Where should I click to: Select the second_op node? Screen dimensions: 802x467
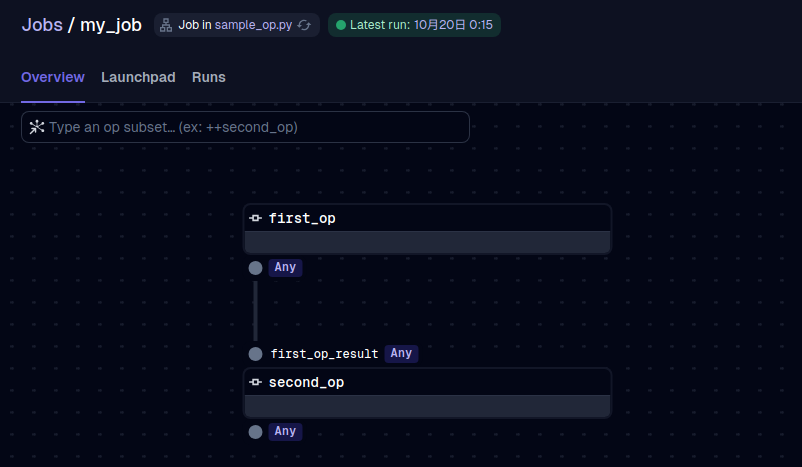(x=428, y=393)
